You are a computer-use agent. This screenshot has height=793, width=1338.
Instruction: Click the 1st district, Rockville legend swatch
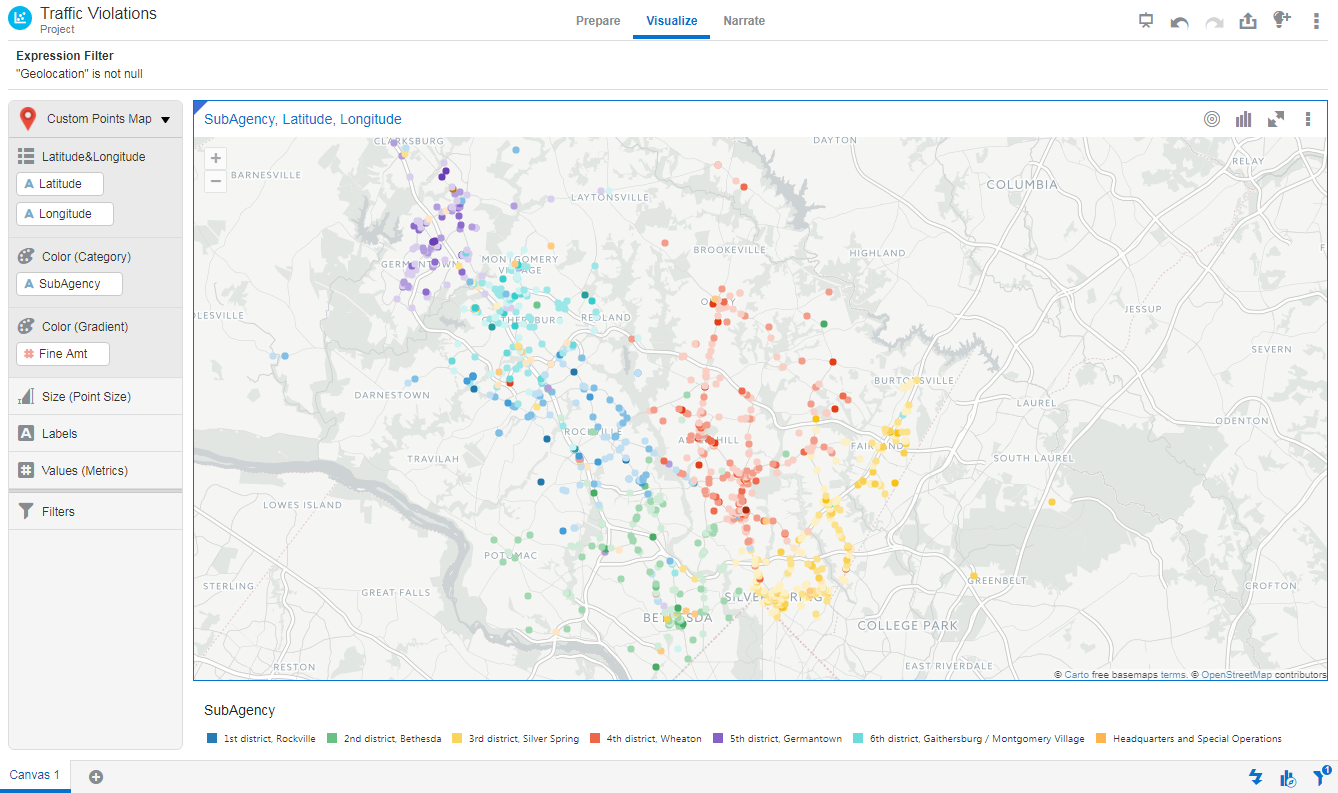click(212, 739)
